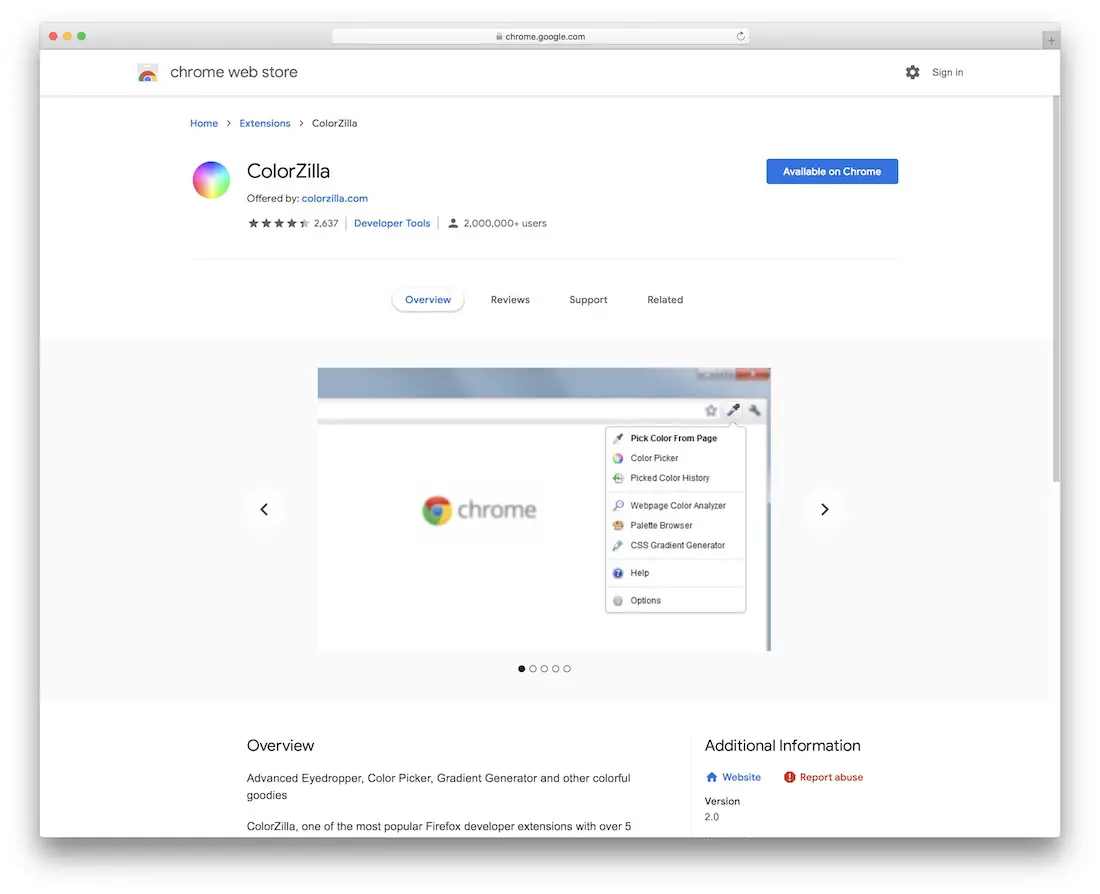Image resolution: width=1100 pixels, height=894 pixels.
Task: Click the wrench icon in screenshot toolbar
Action: [x=755, y=410]
